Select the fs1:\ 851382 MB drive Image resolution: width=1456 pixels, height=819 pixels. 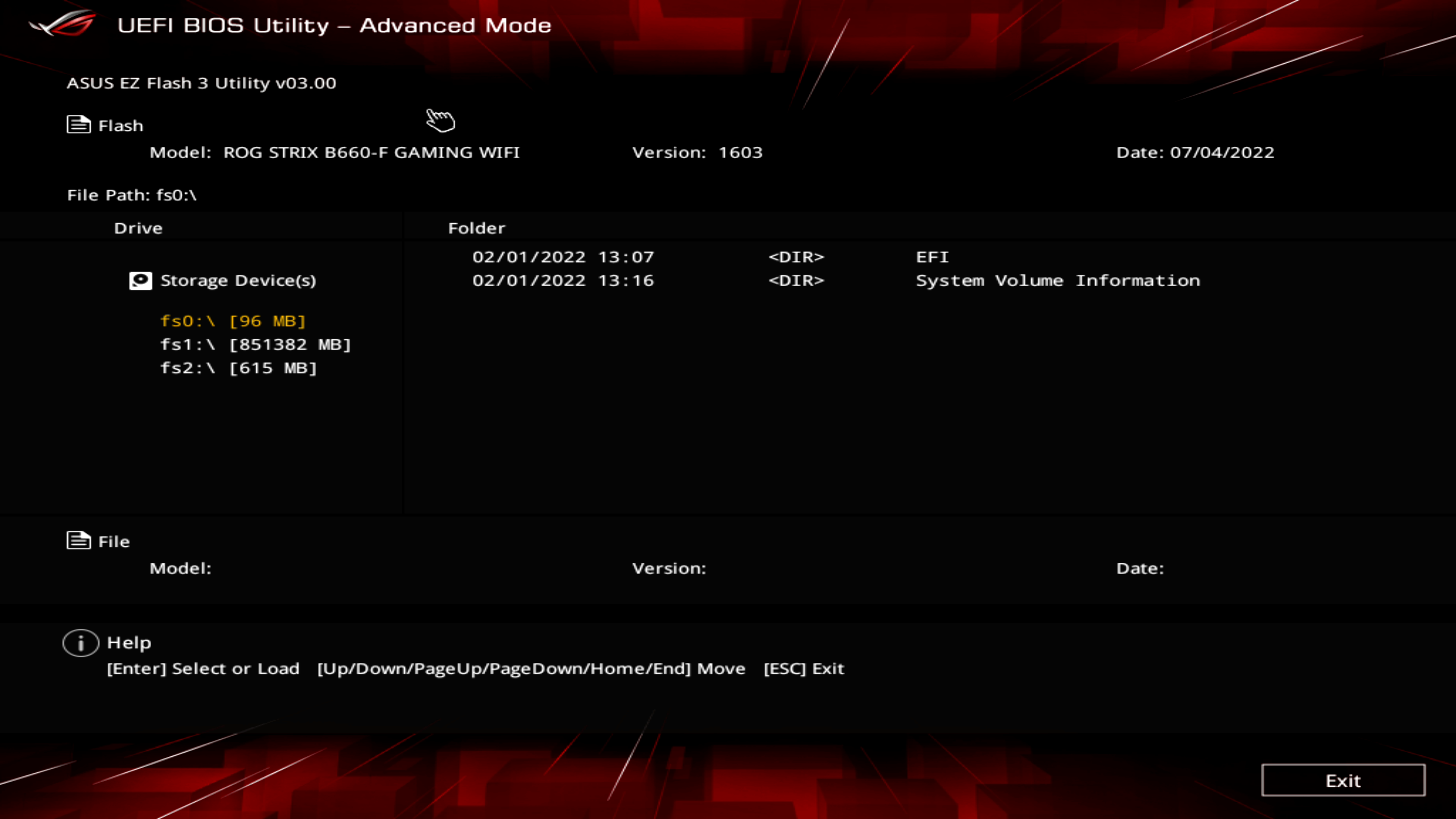point(256,345)
